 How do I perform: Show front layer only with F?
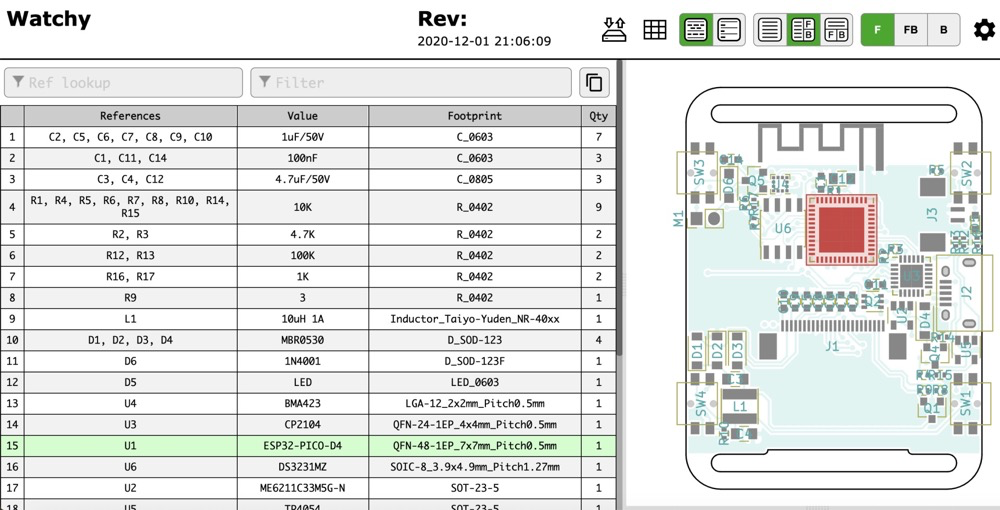[878, 30]
